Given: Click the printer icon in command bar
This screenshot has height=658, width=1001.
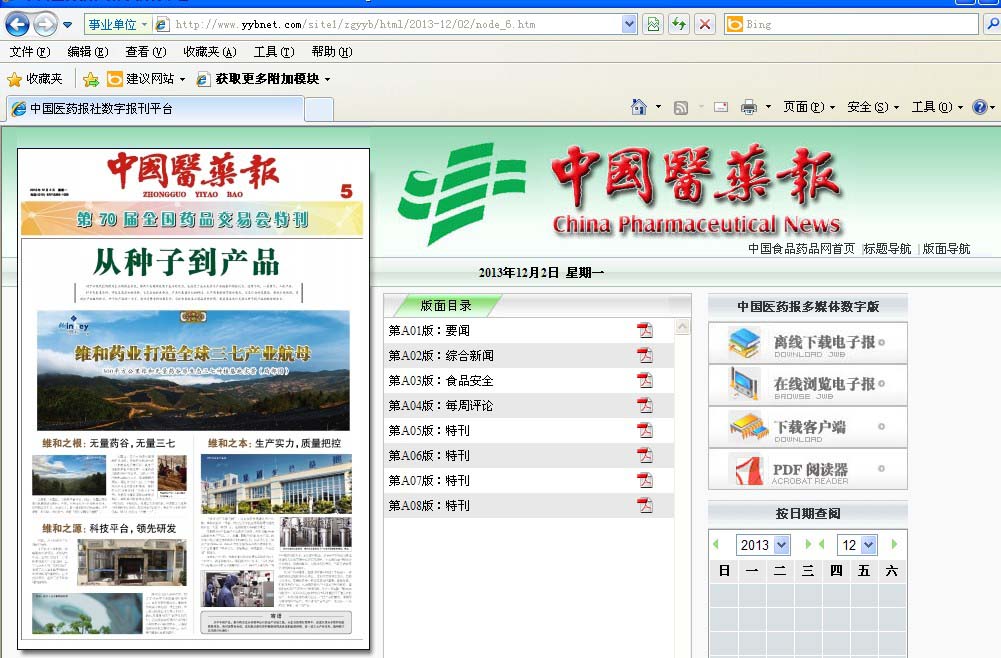Looking at the screenshot, I should point(748,107).
